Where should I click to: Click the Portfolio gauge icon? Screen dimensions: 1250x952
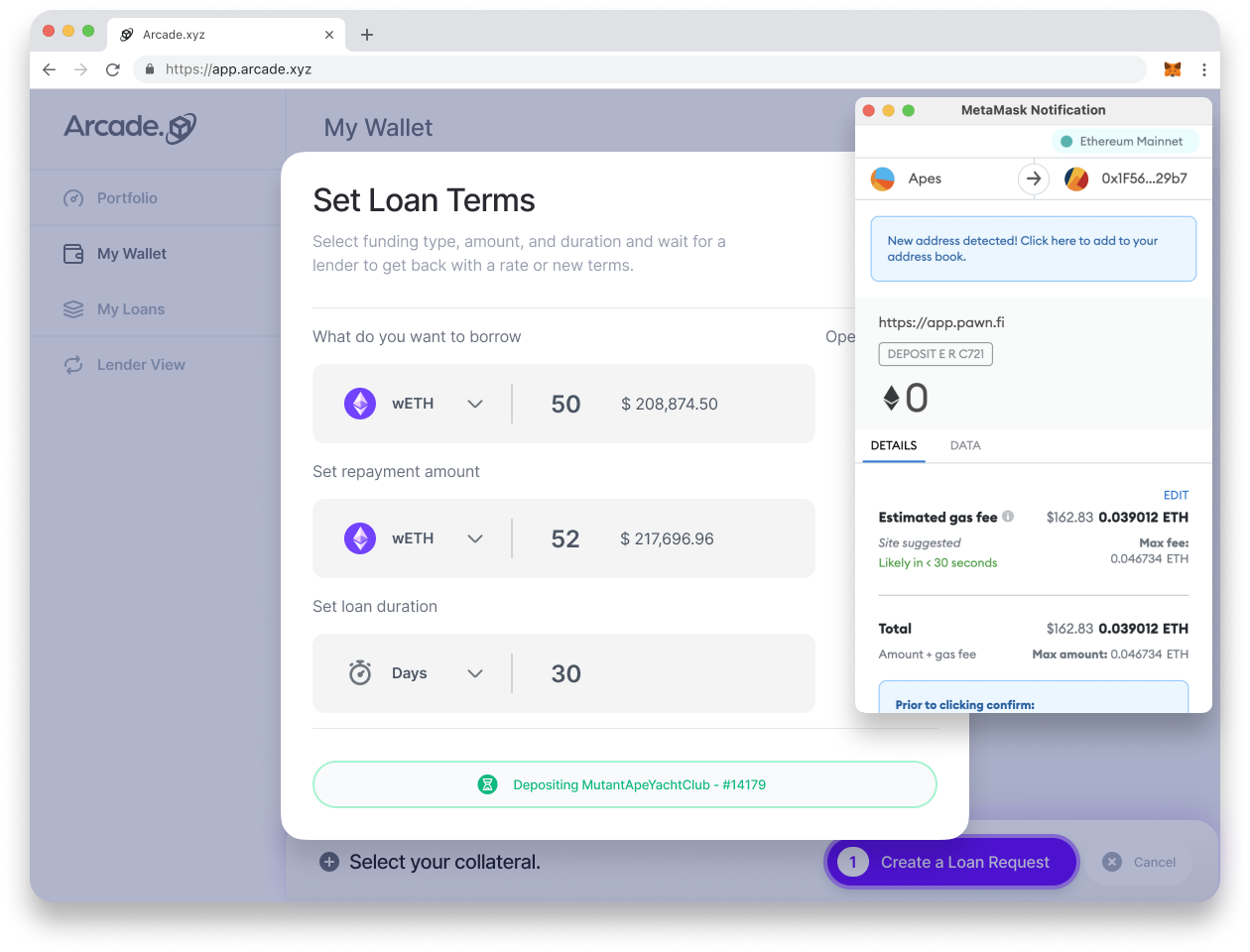tap(73, 198)
